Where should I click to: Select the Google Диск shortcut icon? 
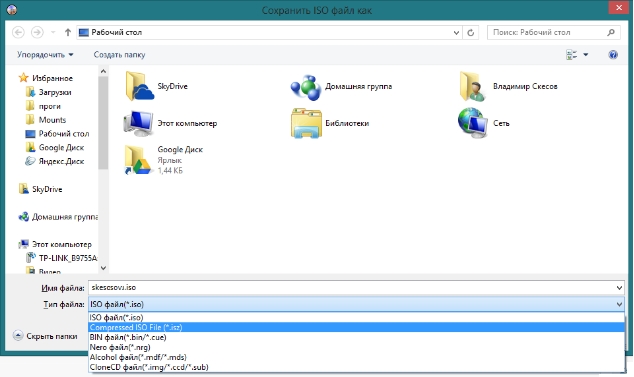click(137, 160)
